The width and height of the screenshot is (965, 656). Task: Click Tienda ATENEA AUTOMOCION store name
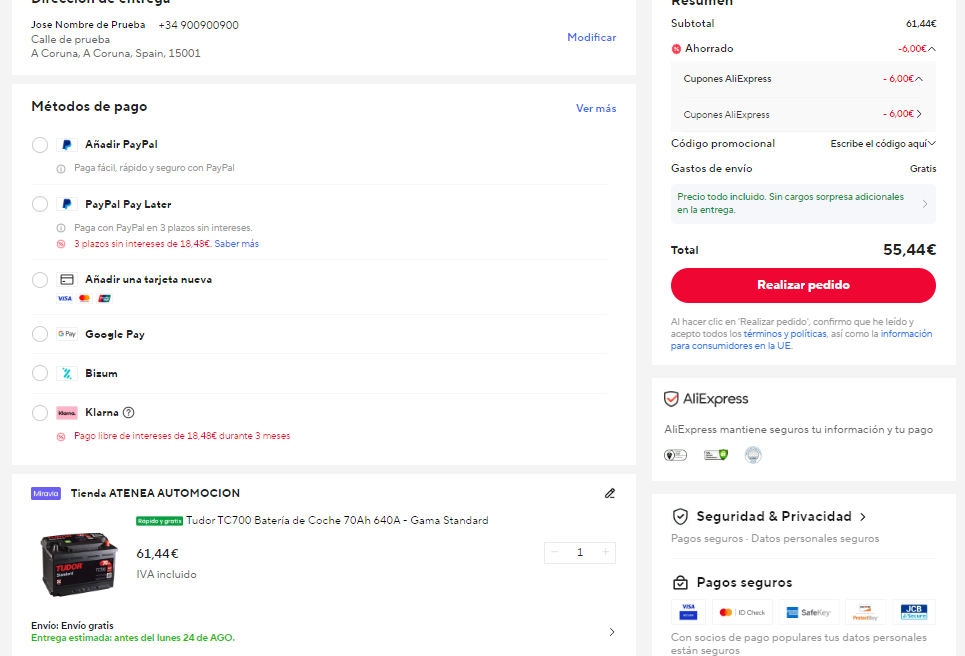(x=155, y=493)
